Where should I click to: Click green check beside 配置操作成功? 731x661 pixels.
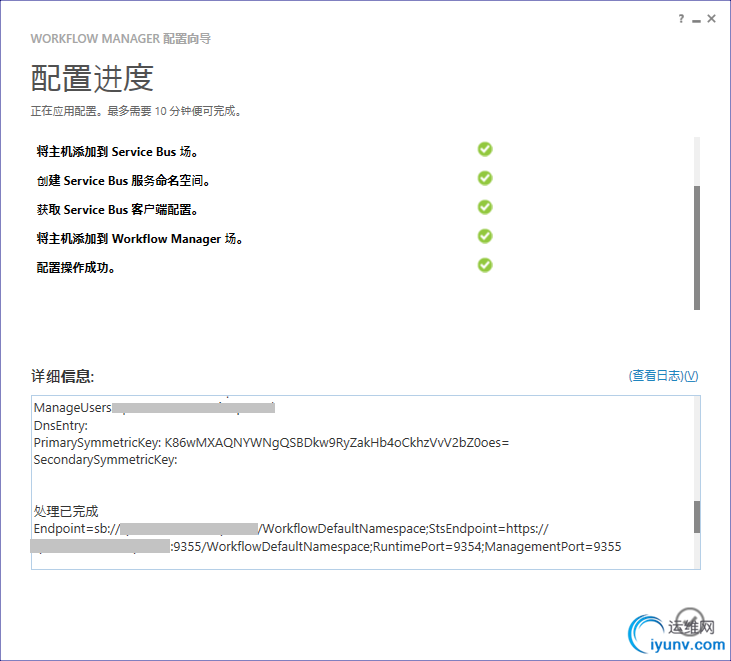[485, 265]
